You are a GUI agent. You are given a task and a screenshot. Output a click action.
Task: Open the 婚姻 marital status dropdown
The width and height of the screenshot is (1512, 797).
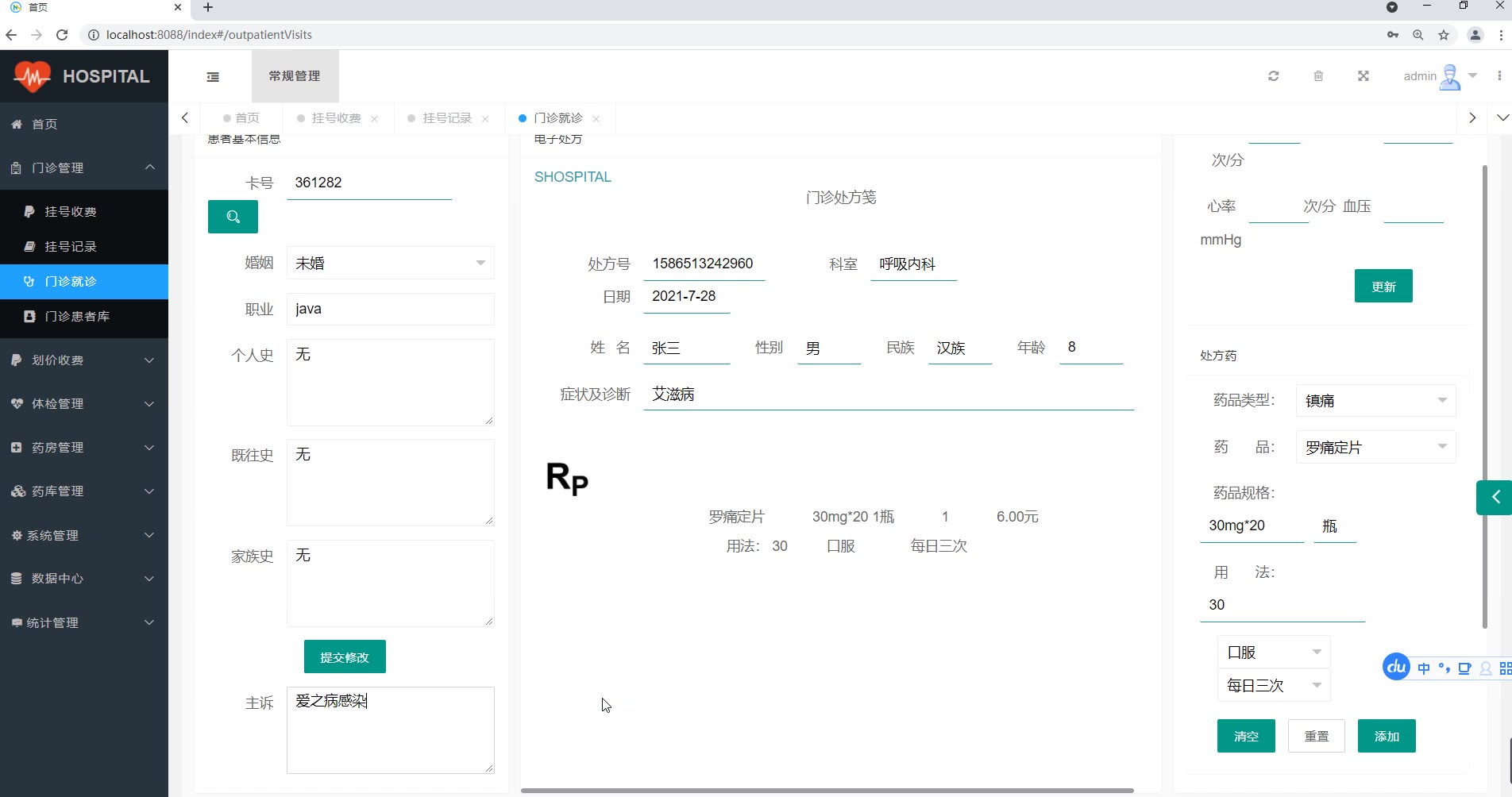(390, 263)
